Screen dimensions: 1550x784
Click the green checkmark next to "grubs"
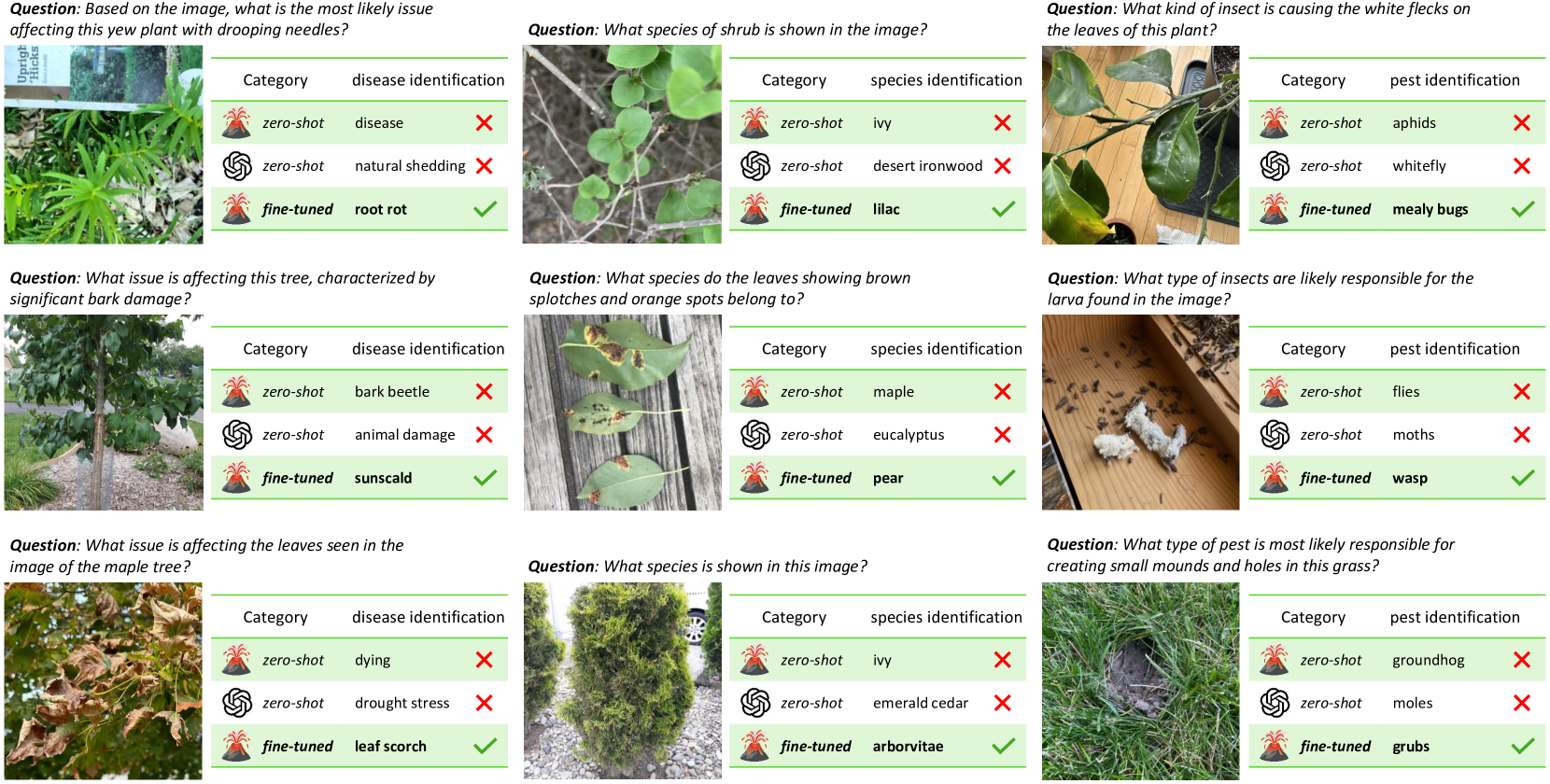1522,746
